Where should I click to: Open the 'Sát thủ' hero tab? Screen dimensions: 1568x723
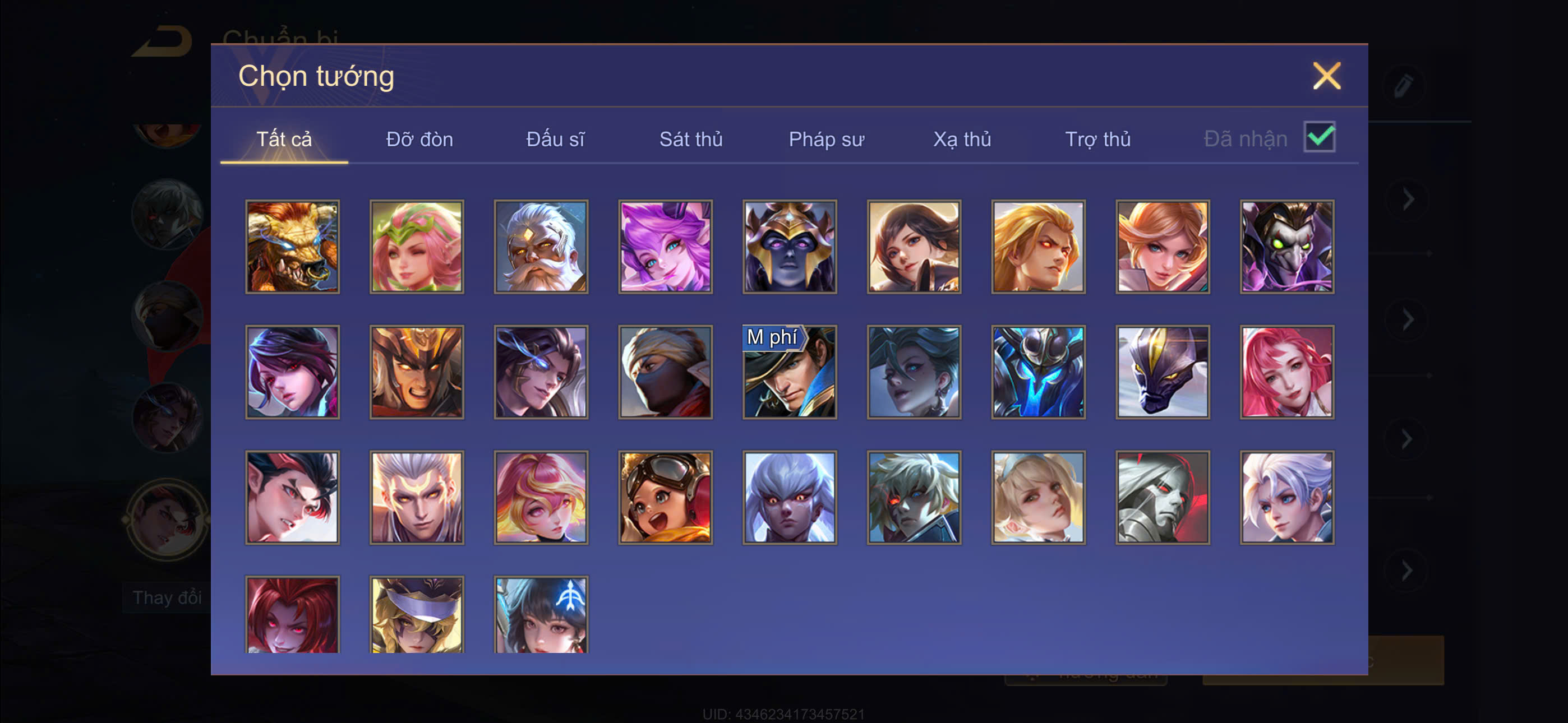[691, 140]
